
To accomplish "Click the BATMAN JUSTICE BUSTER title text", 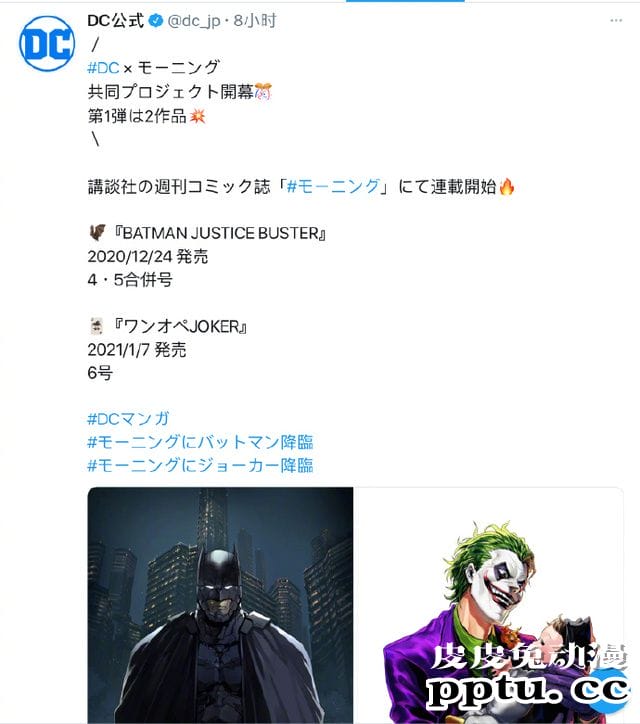I will pyautogui.click(x=220, y=233).
